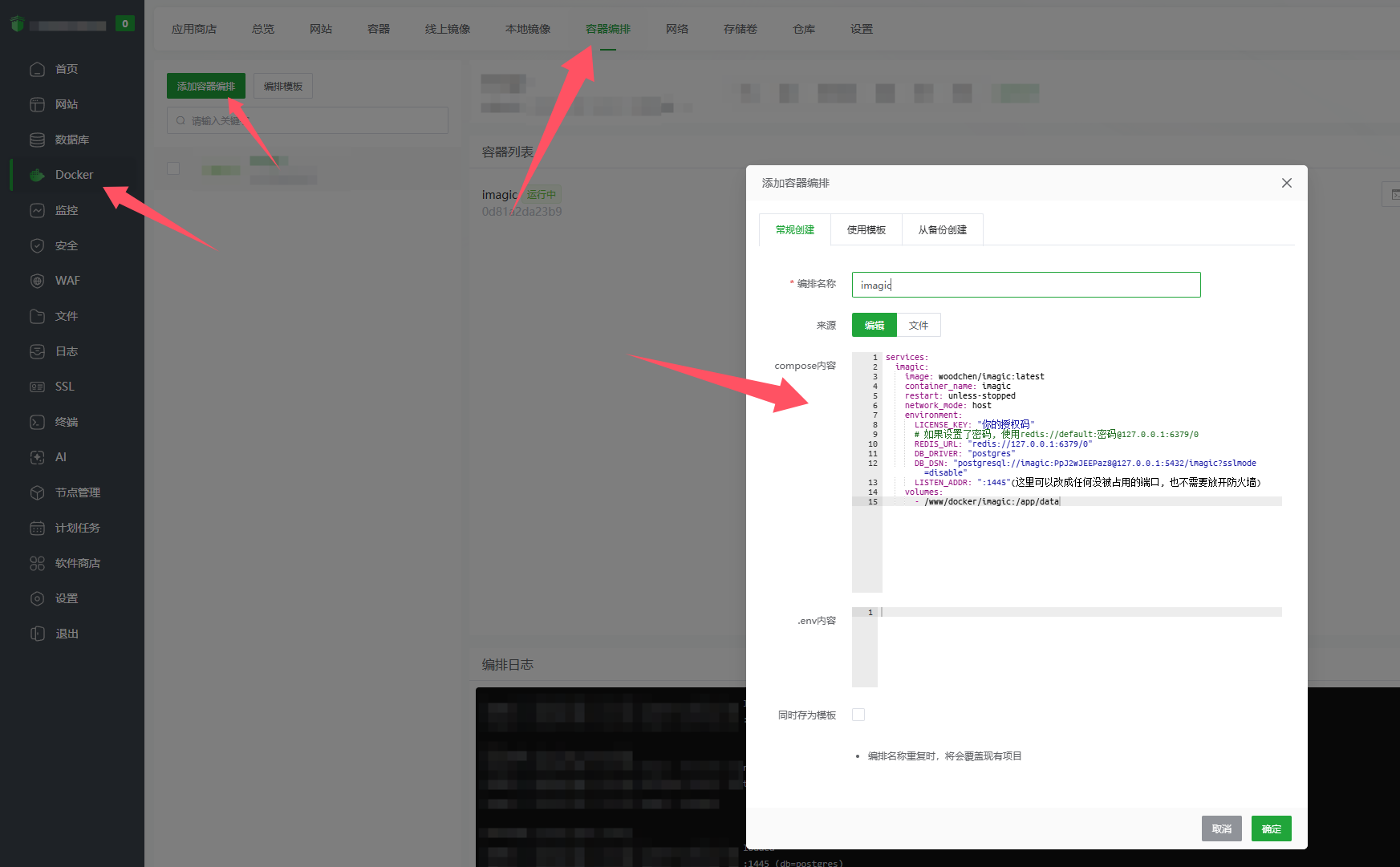The width and height of the screenshot is (1400, 867).
Task: Click the 退出 logout sidebar icon
Action: click(37, 634)
